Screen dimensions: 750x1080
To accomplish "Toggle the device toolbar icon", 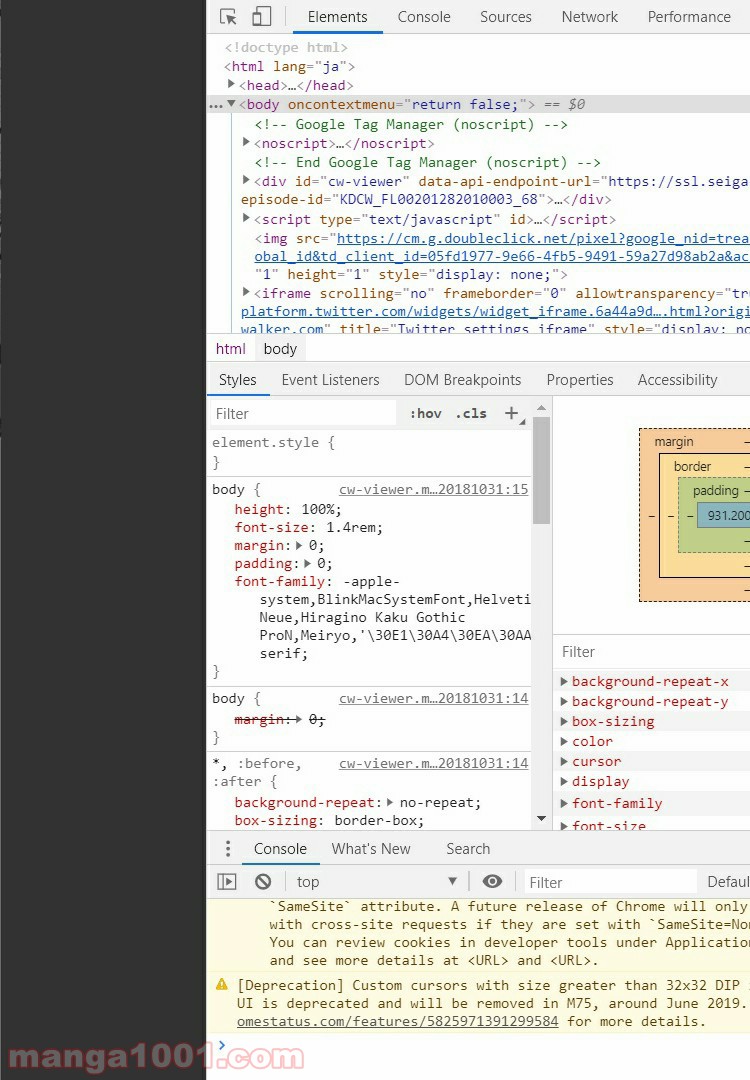I will click(262, 17).
